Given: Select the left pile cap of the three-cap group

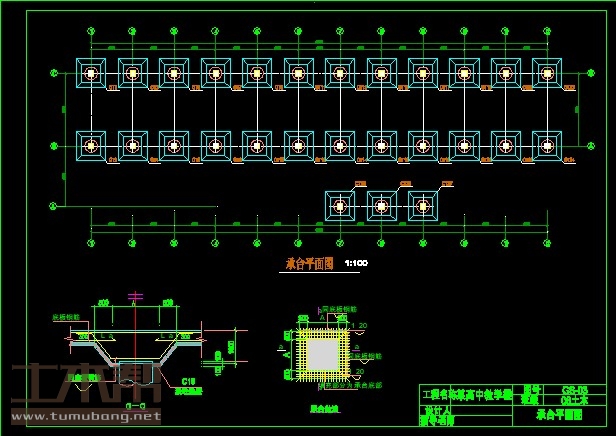Looking at the screenshot, I should tap(340, 206).
